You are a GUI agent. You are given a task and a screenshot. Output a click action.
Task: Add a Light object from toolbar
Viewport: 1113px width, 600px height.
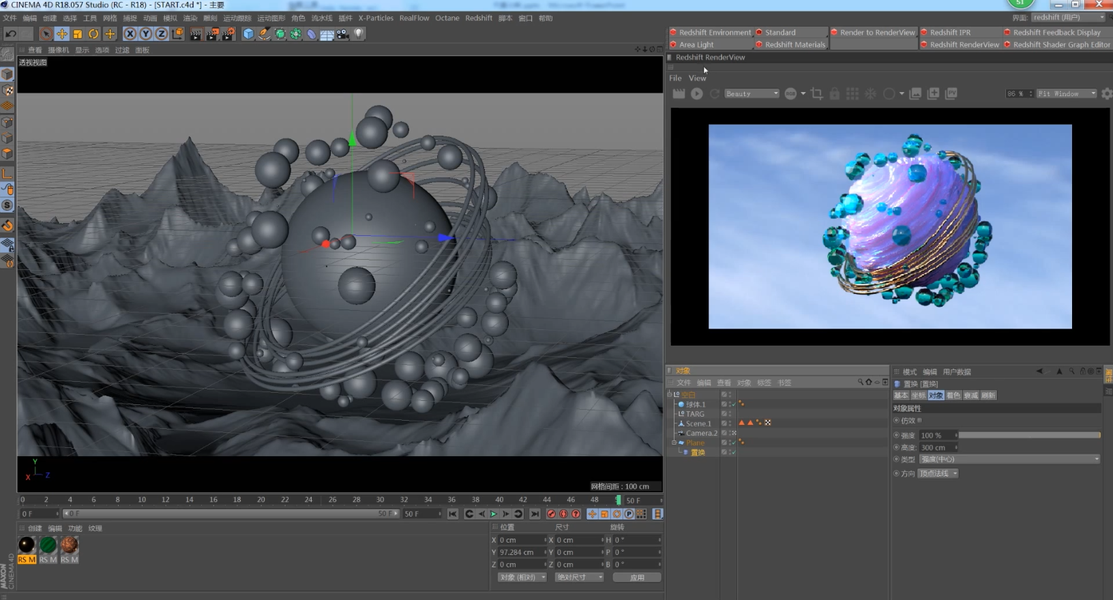(358, 33)
